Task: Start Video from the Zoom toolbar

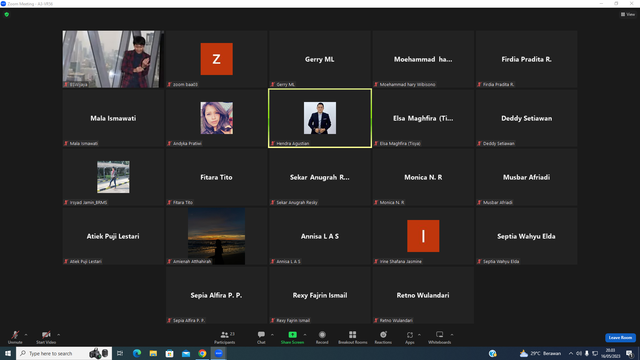Action: 46,337
